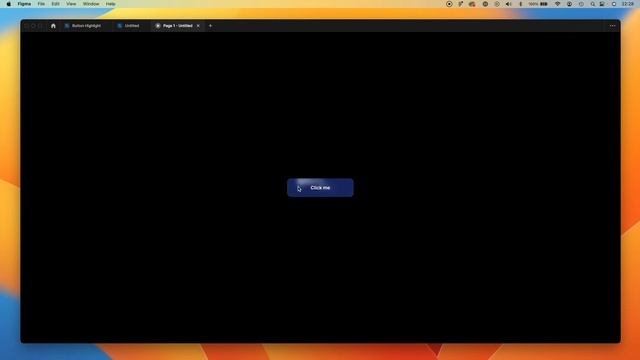Screen dimensions: 640x360
Task: Open a new tab with plus icon
Action: (210, 26)
